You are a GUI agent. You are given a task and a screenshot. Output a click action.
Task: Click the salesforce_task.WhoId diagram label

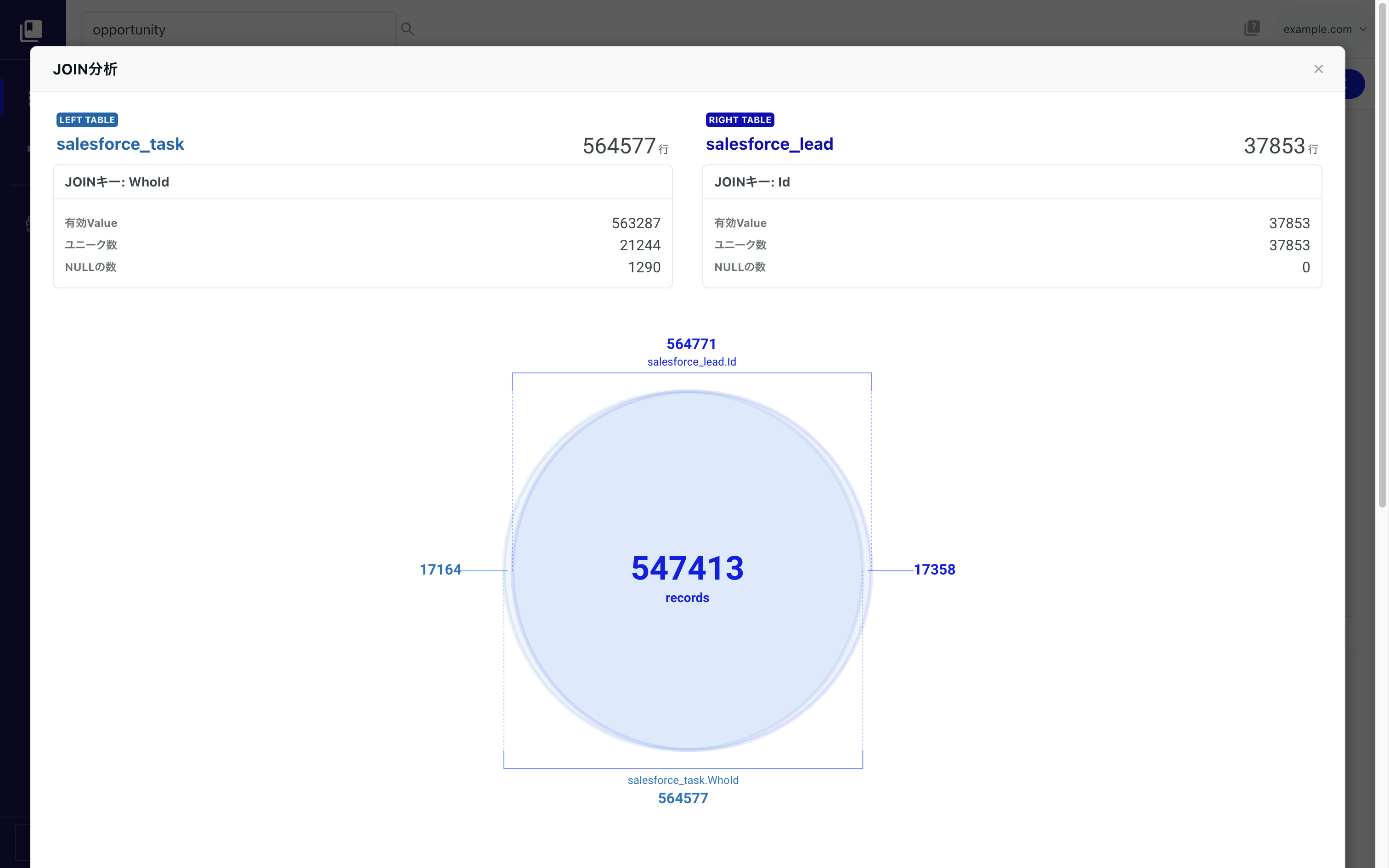tap(683, 780)
